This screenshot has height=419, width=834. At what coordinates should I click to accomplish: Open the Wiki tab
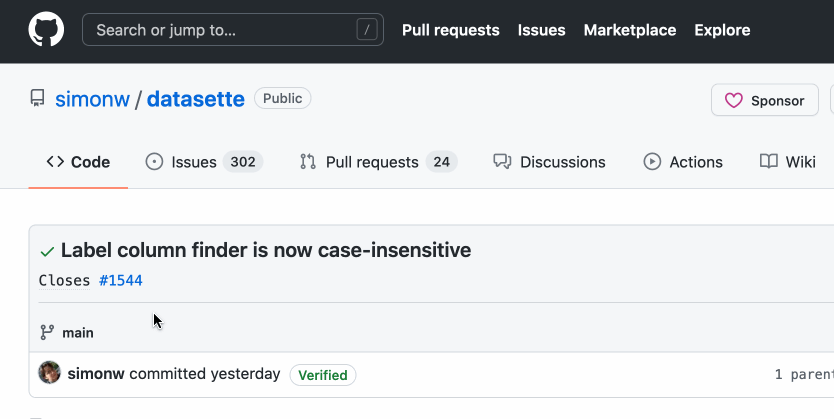pyautogui.click(x=788, y=162)
